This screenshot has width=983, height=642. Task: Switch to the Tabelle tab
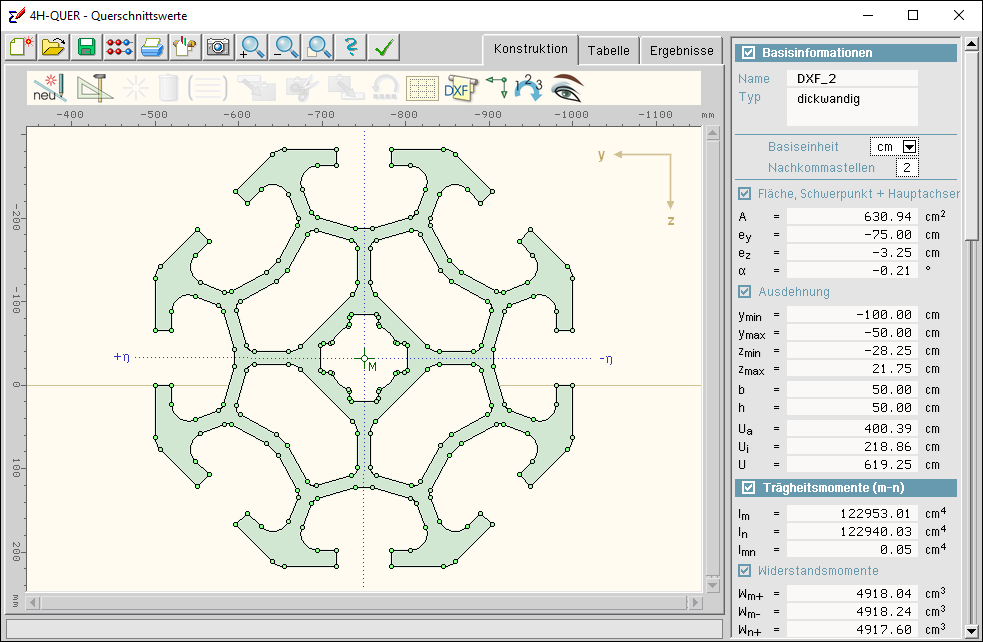(608, 50)
